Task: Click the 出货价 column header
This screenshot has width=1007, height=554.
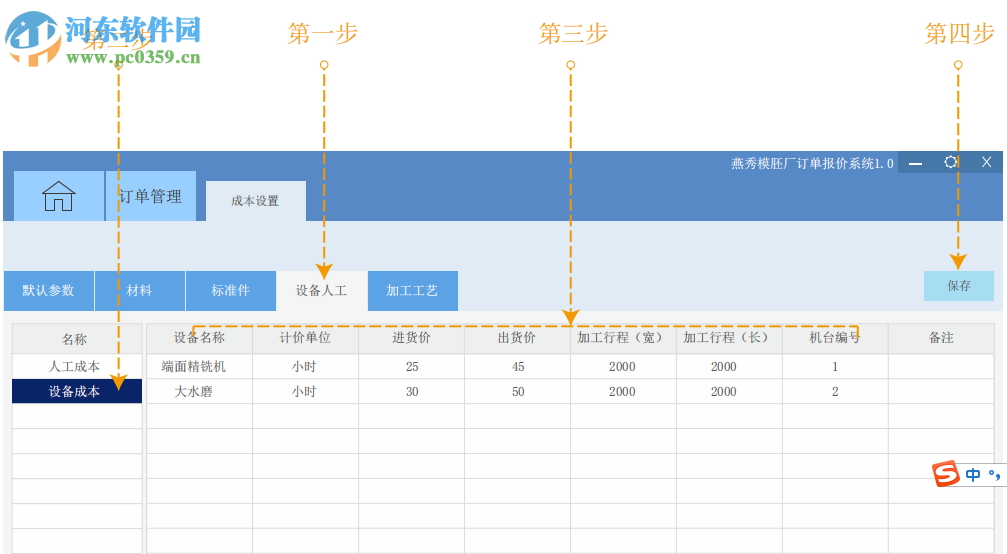Action: (x=518, y=338)
